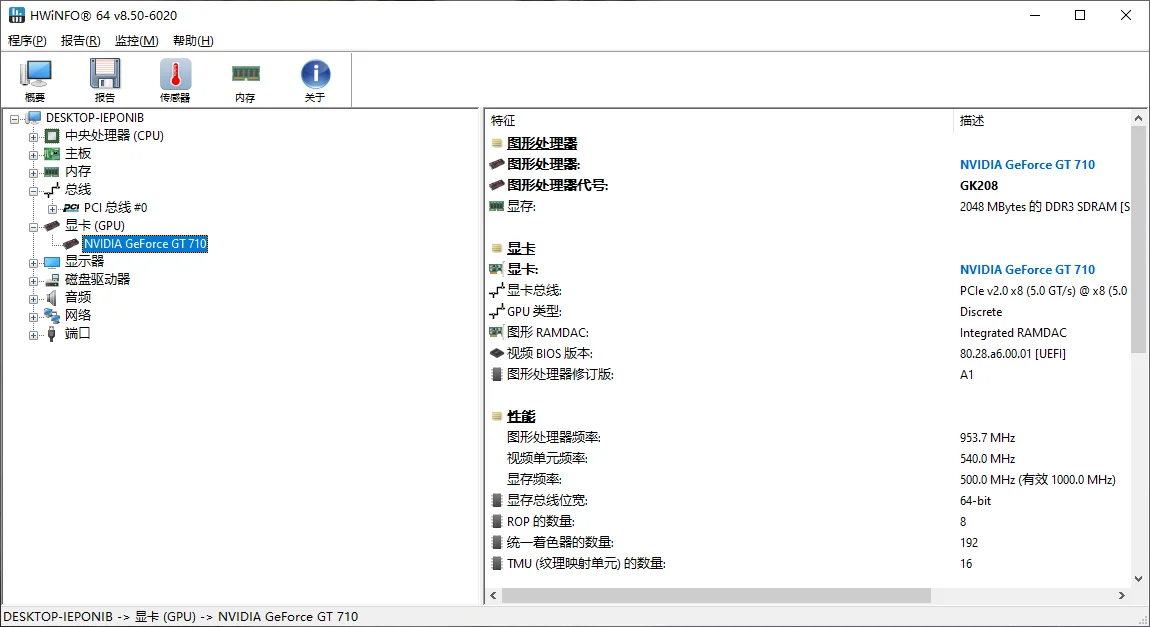Select the PCI 总线 #0 tree item
The width and height of the screenshot is (1150, 627).
coord(115,208)
